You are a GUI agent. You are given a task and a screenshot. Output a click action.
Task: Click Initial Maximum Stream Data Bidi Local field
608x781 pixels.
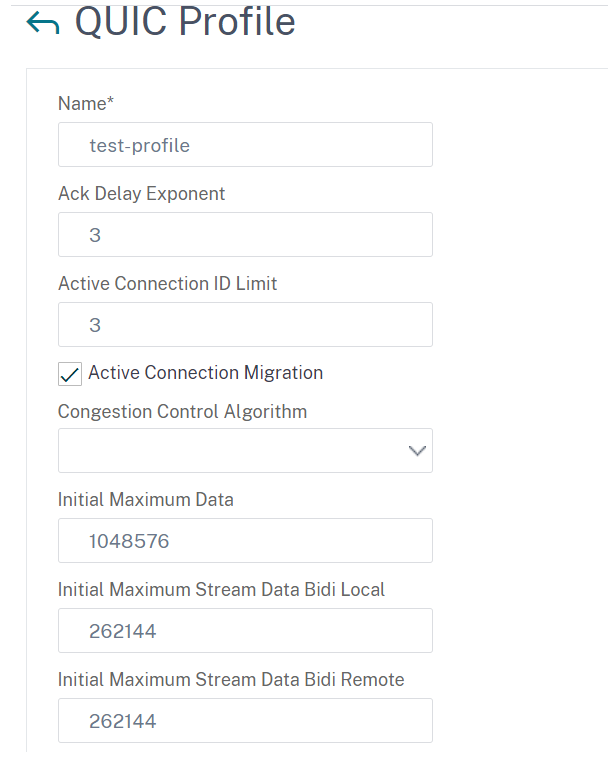[245, 631]
